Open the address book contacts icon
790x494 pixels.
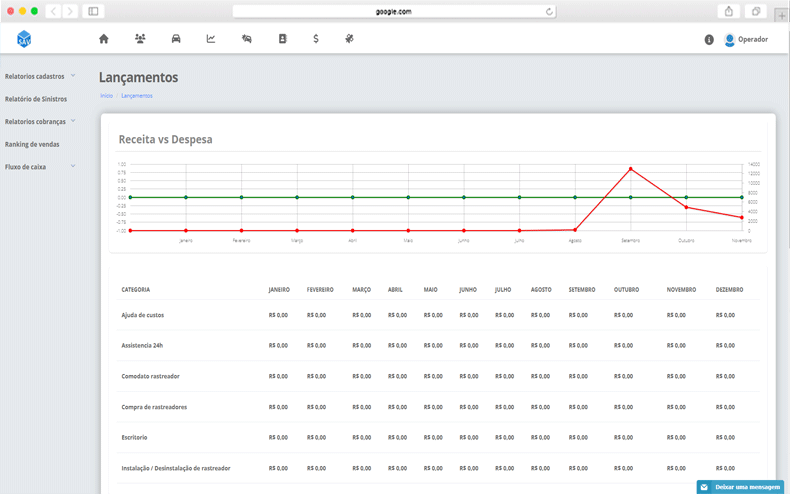coord(283,39)
